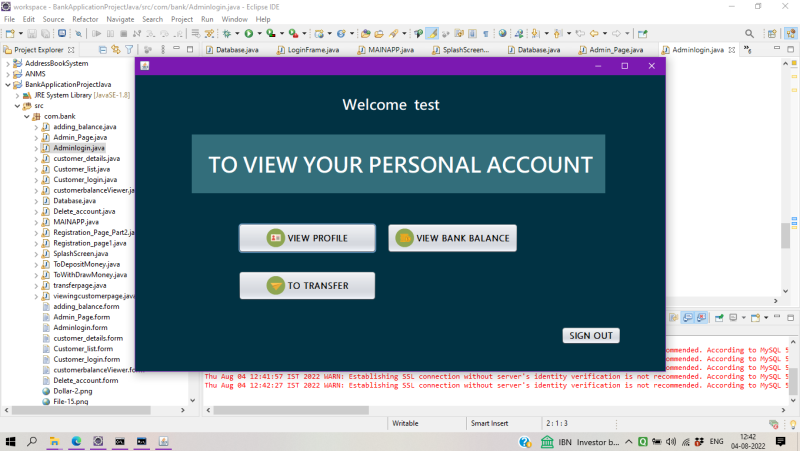
Task: Click the TO TRANSFER button
Action: click(307, 286)
